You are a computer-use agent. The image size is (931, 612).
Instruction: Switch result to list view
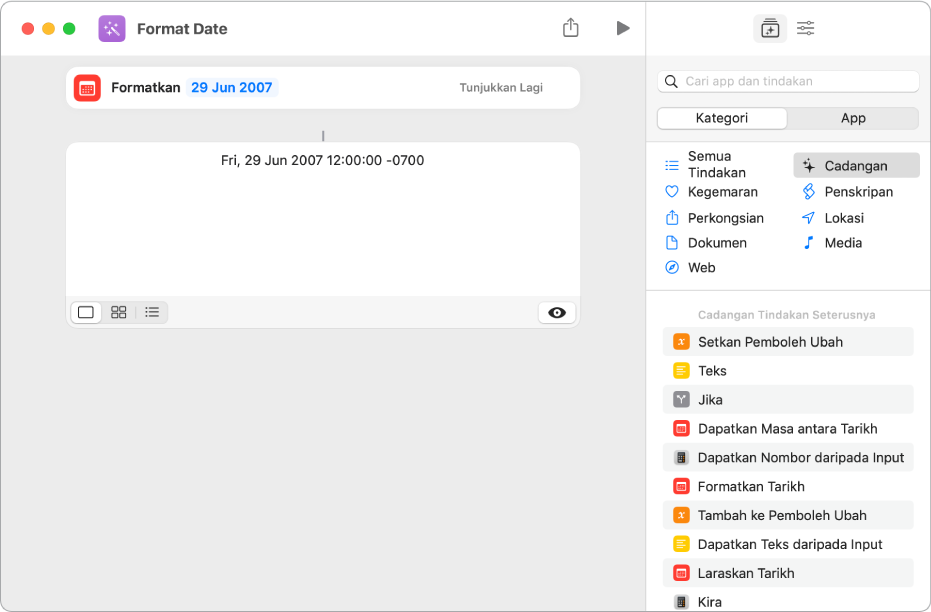point(152,312)
